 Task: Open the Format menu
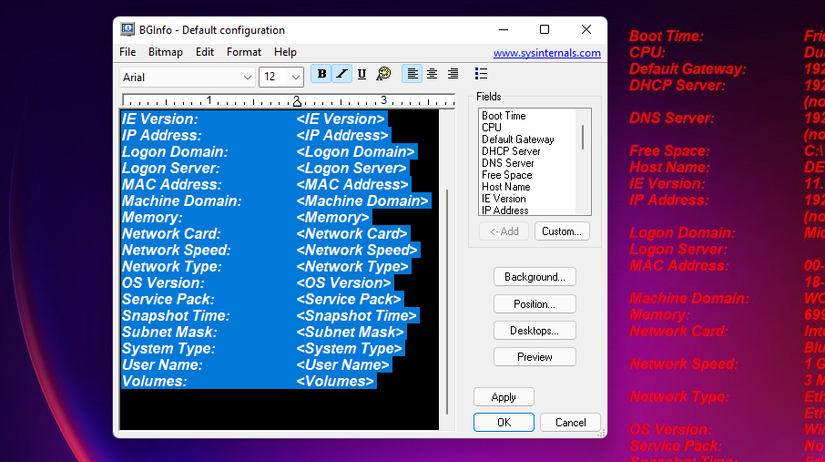pos(244,52)
